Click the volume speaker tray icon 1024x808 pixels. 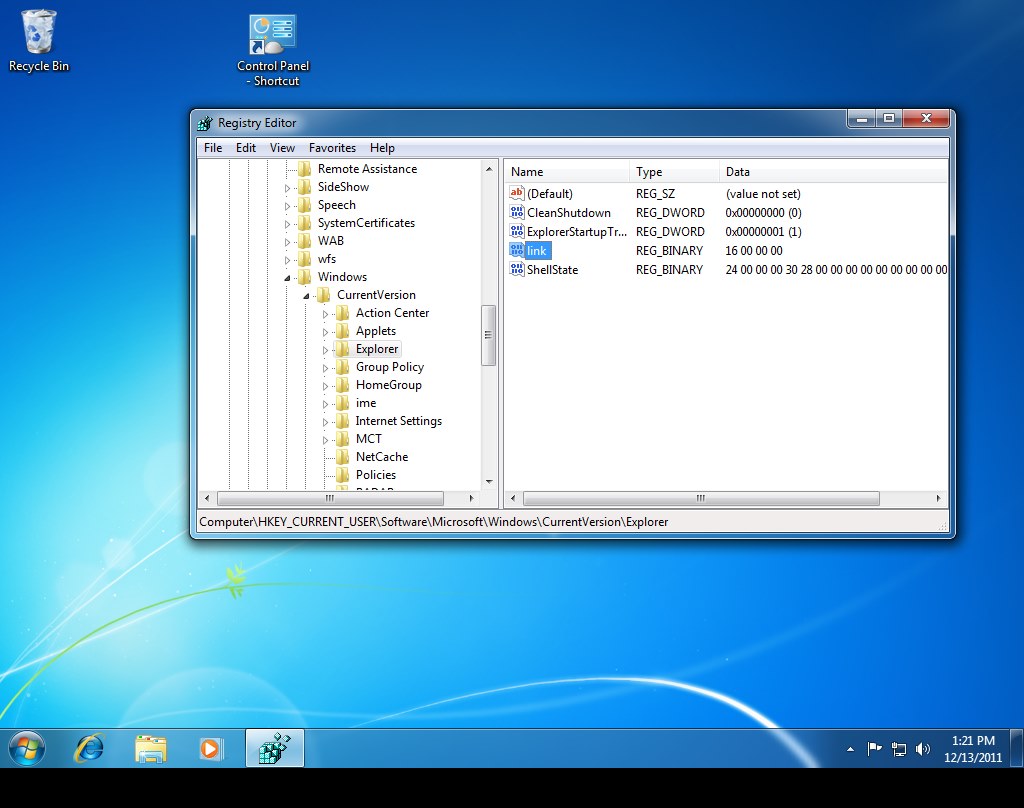923,749
